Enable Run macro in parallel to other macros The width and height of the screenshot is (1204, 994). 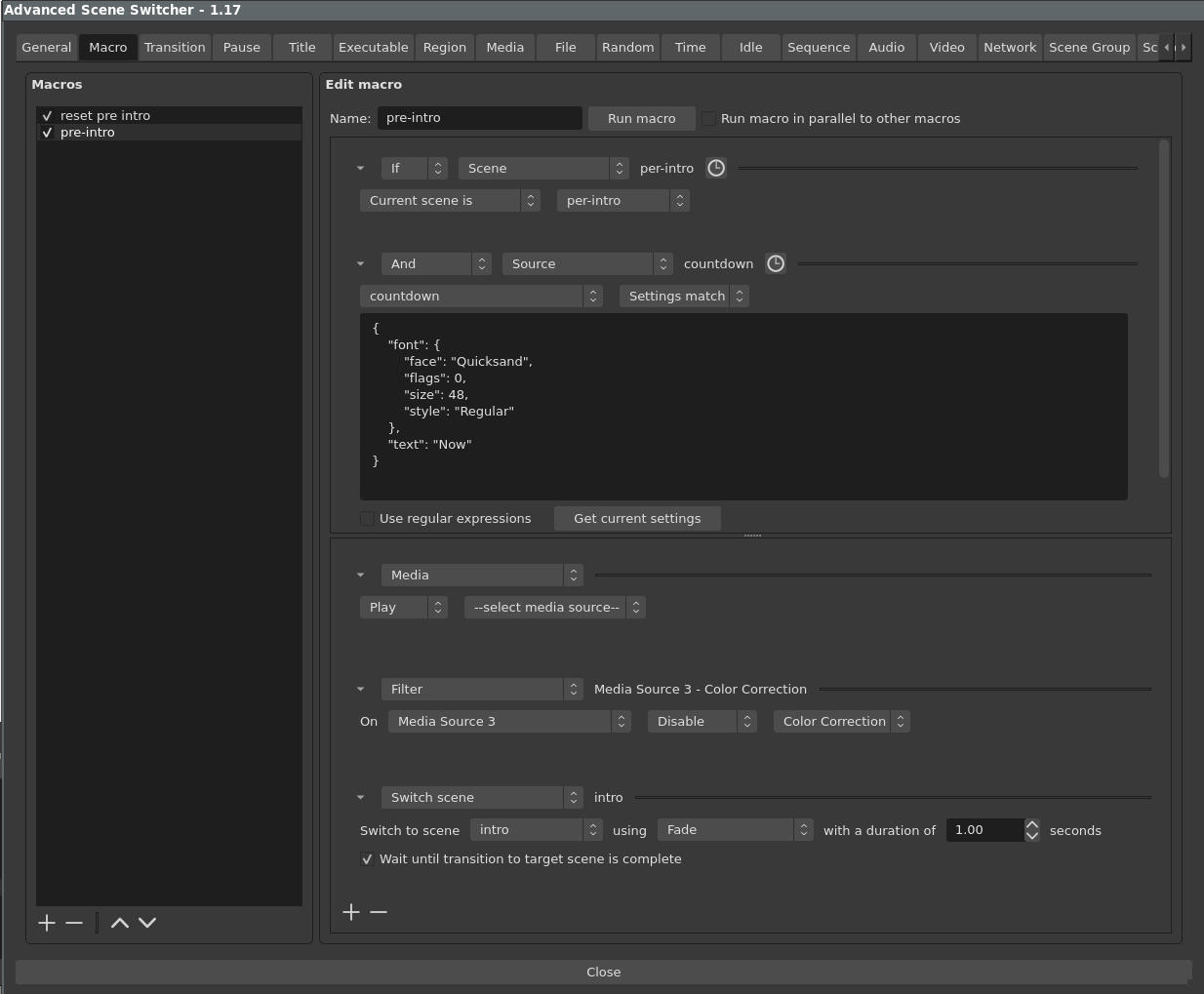[708, 118]
